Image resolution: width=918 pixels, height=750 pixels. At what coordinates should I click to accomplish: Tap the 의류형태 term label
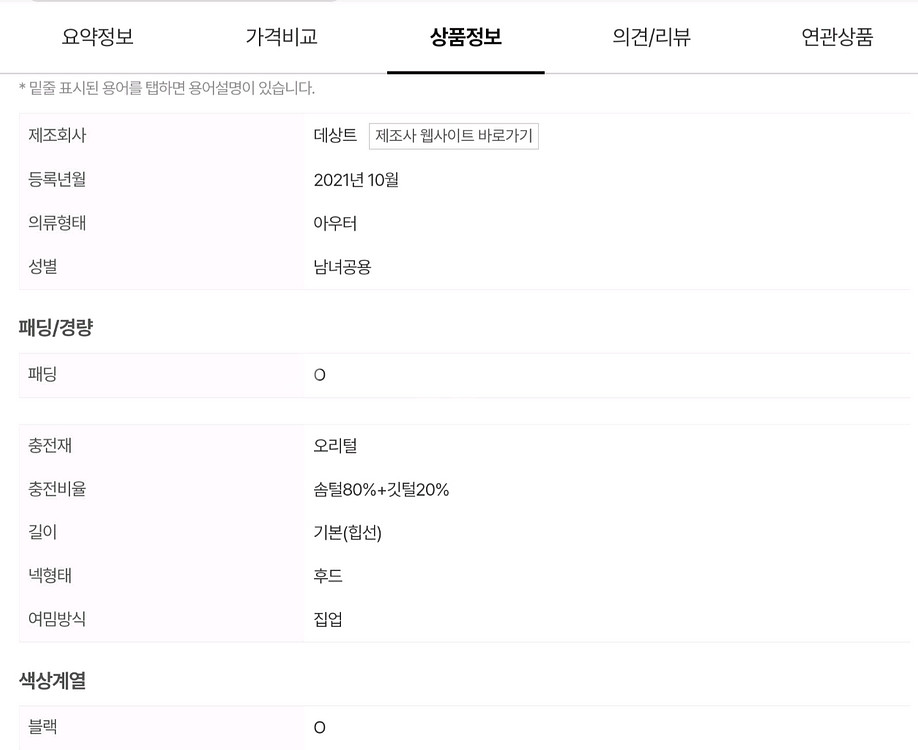[58, 223]
